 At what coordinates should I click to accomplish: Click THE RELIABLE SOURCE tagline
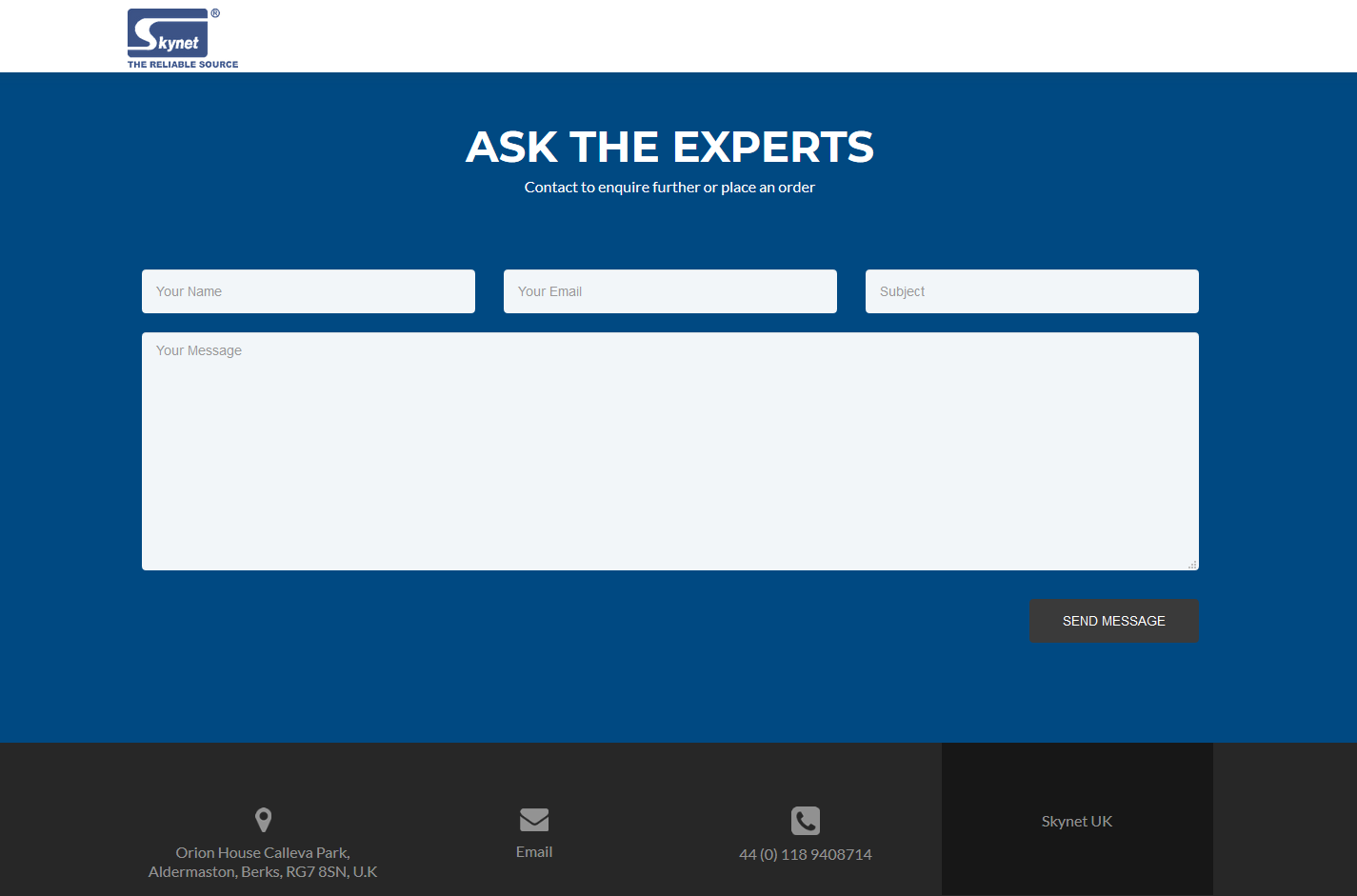183,65
